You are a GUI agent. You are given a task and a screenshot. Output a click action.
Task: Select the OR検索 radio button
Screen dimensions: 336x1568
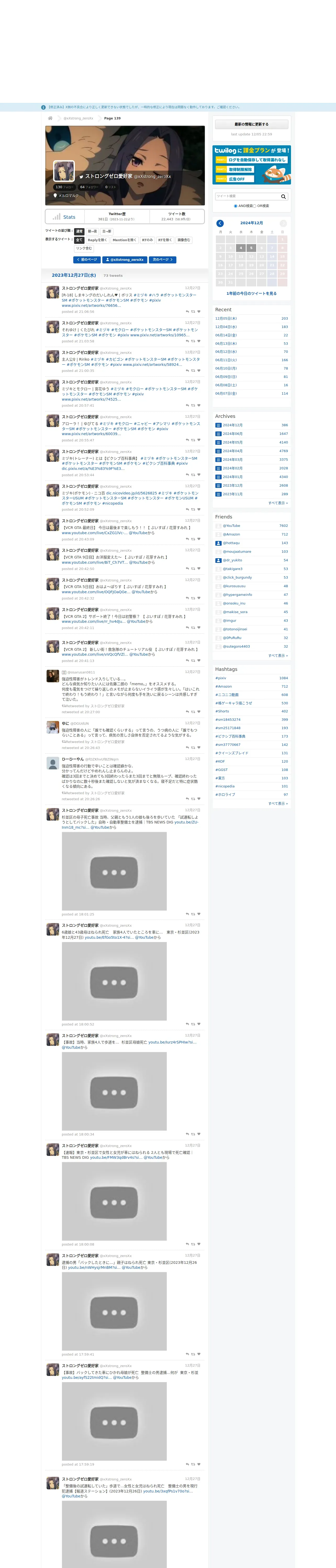[255, 206]
